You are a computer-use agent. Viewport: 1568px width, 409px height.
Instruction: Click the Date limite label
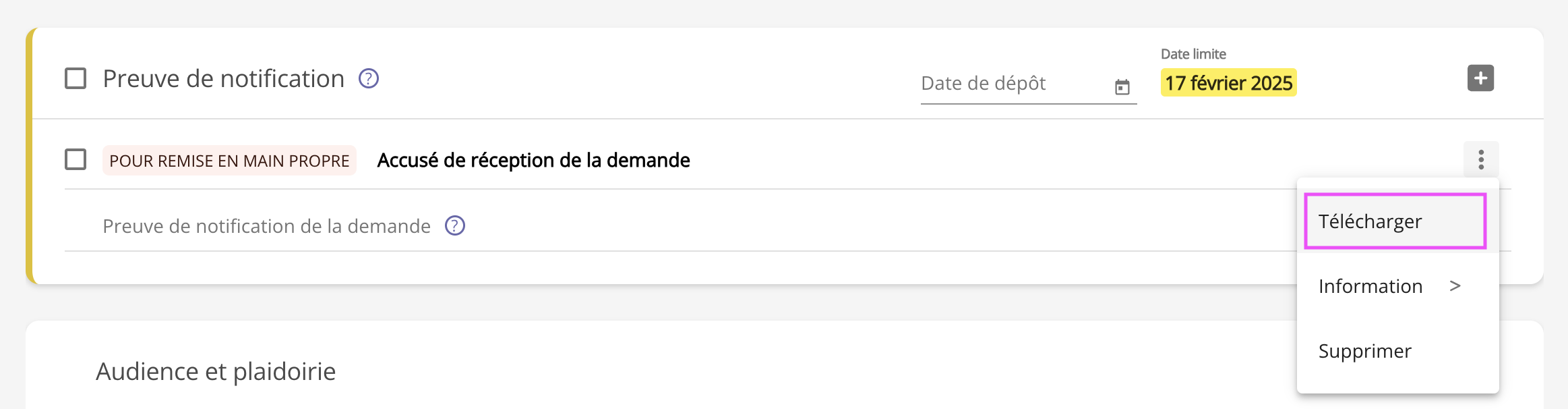(1193, 54)
